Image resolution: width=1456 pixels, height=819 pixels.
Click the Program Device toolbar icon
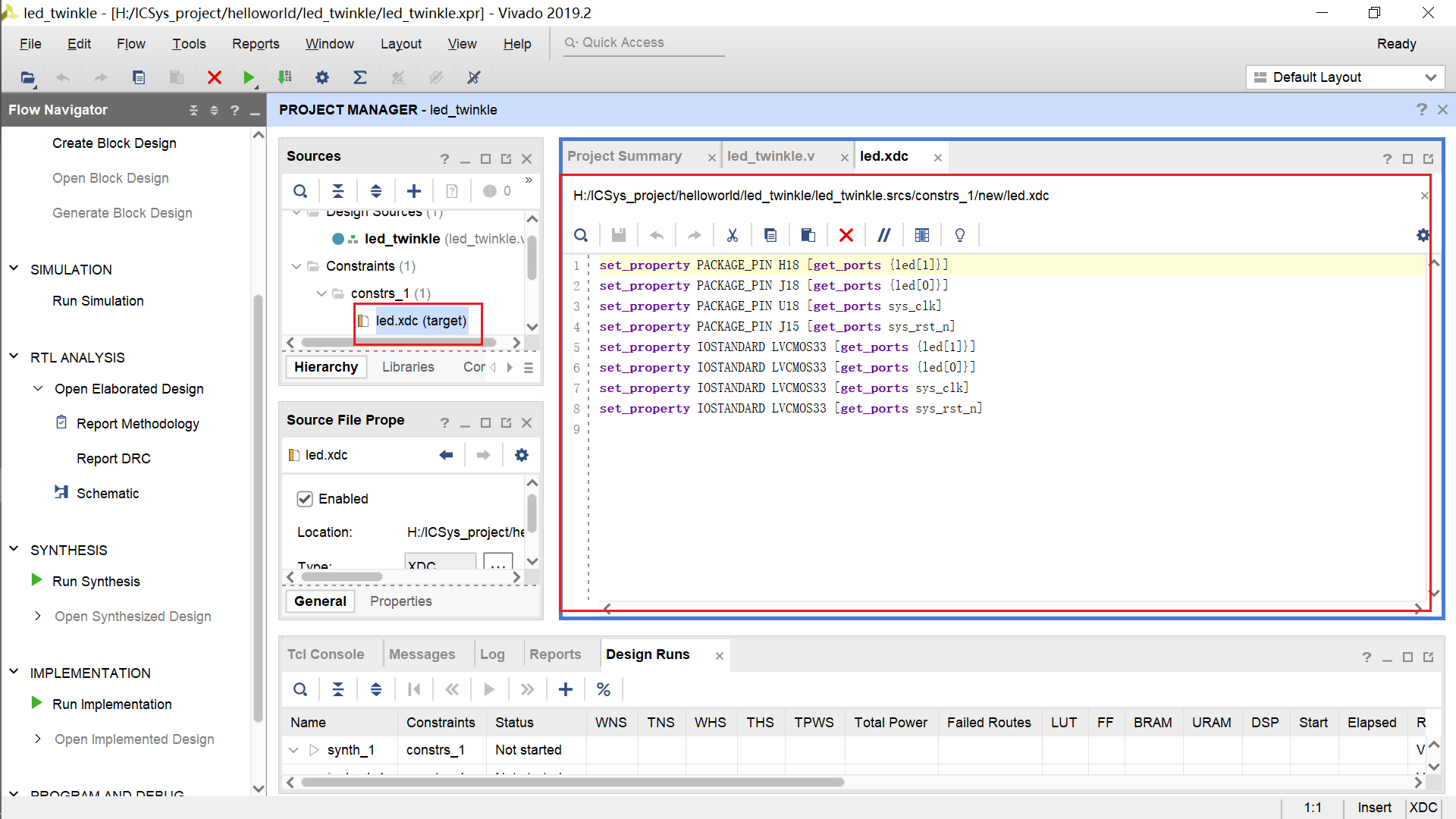click(285, 77)
